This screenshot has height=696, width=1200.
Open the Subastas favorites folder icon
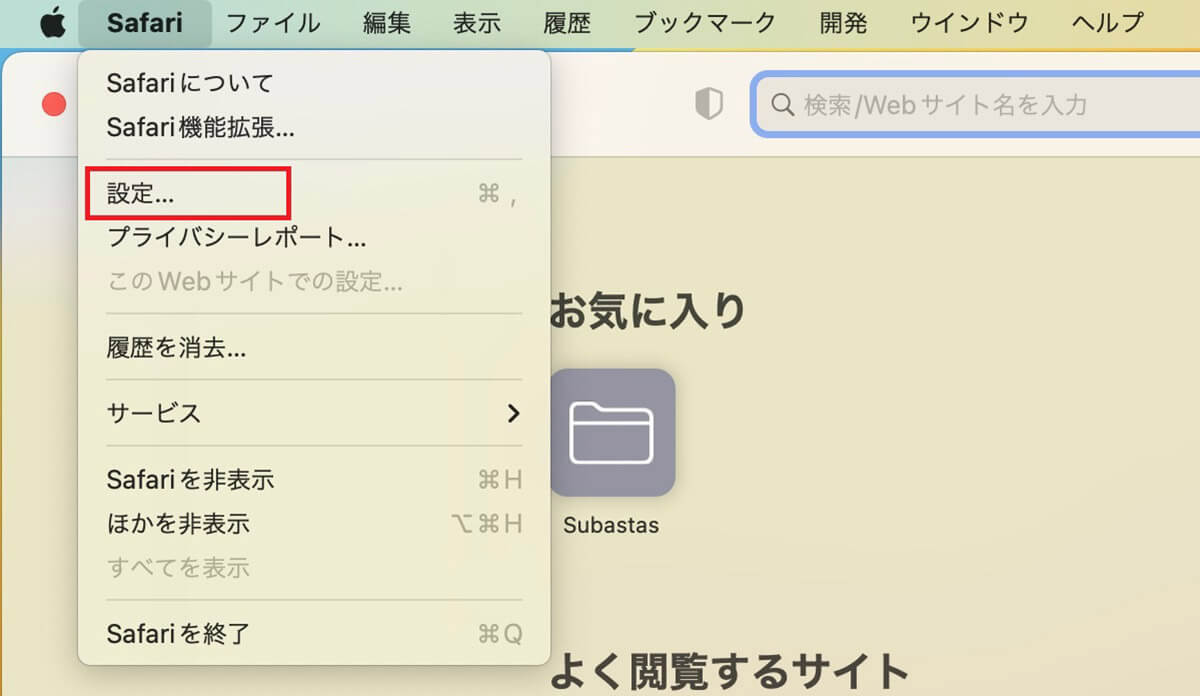[612, 432]
